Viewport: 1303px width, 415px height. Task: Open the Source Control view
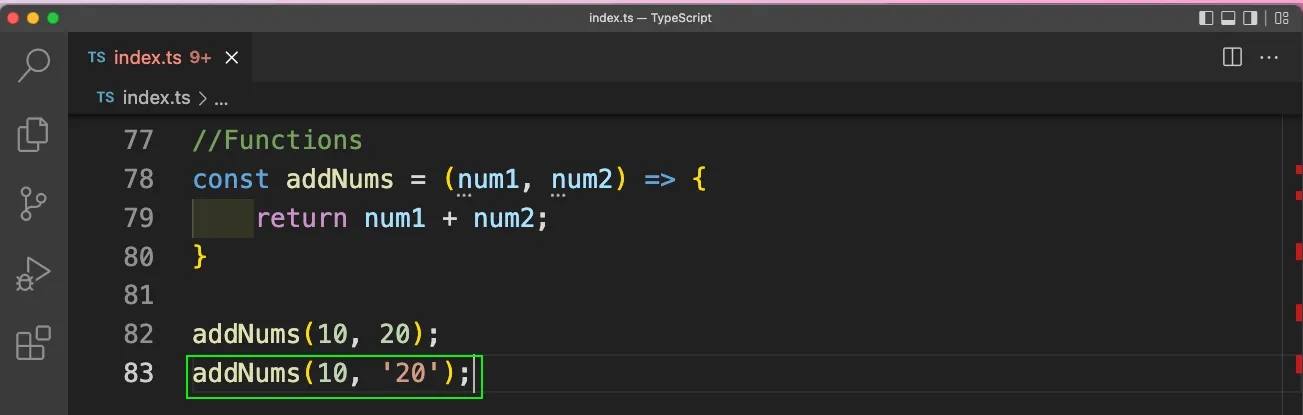pyautogui.click(x=34, y=203)
